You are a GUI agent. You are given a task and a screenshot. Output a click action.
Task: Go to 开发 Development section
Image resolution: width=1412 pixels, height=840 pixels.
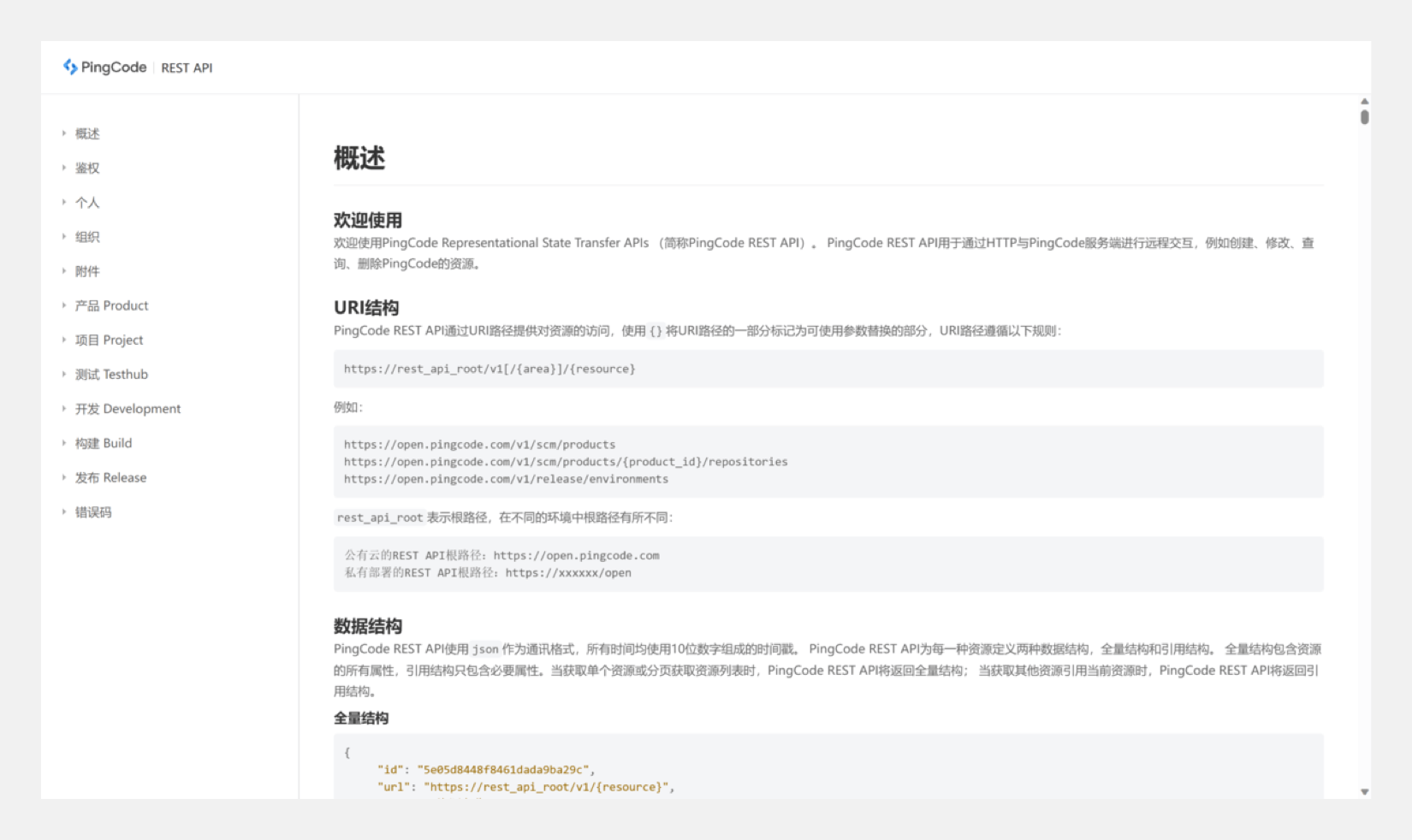click(x=128, y=409)
